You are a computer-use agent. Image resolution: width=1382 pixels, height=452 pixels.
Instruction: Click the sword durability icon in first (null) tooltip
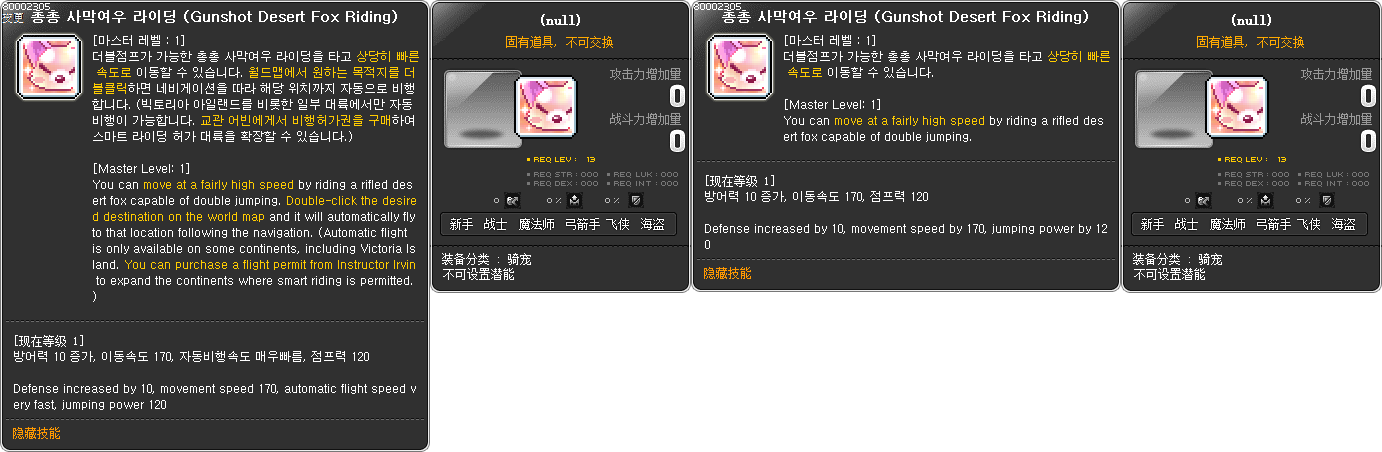point(514,201)
